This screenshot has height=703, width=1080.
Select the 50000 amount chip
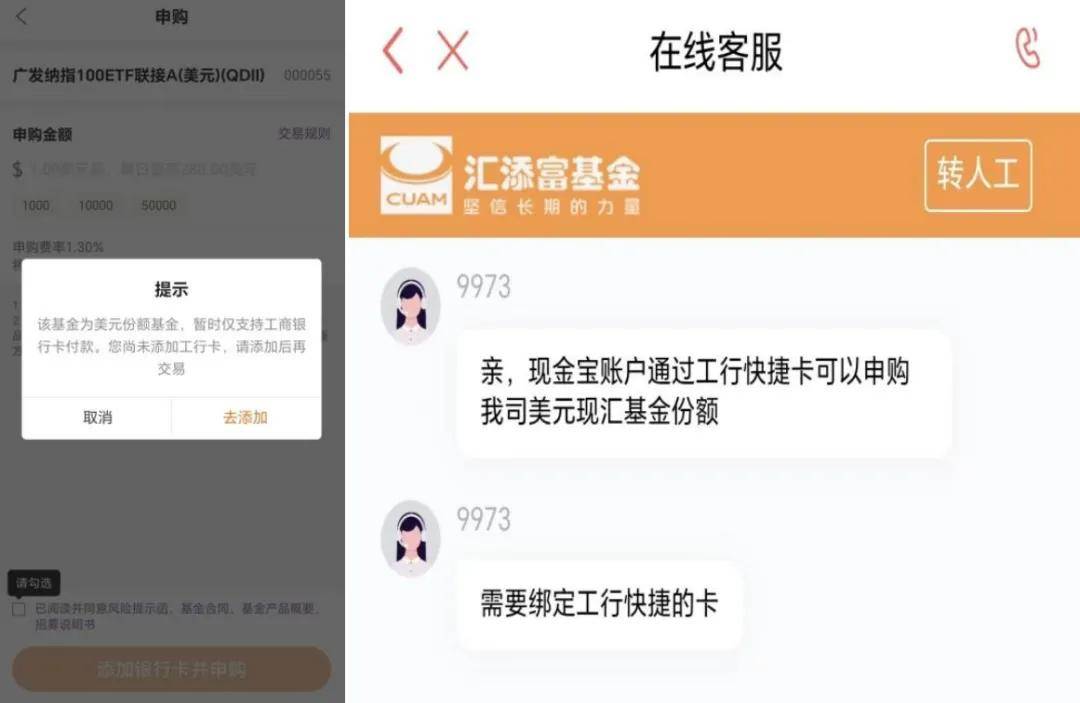click(158, 205)
